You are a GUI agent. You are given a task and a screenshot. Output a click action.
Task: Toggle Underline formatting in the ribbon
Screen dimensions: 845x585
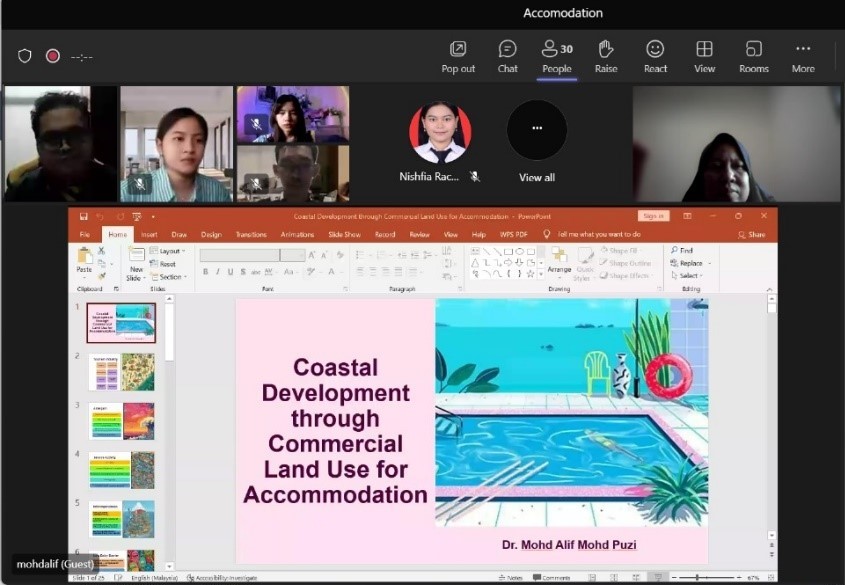tap(230, 272)
